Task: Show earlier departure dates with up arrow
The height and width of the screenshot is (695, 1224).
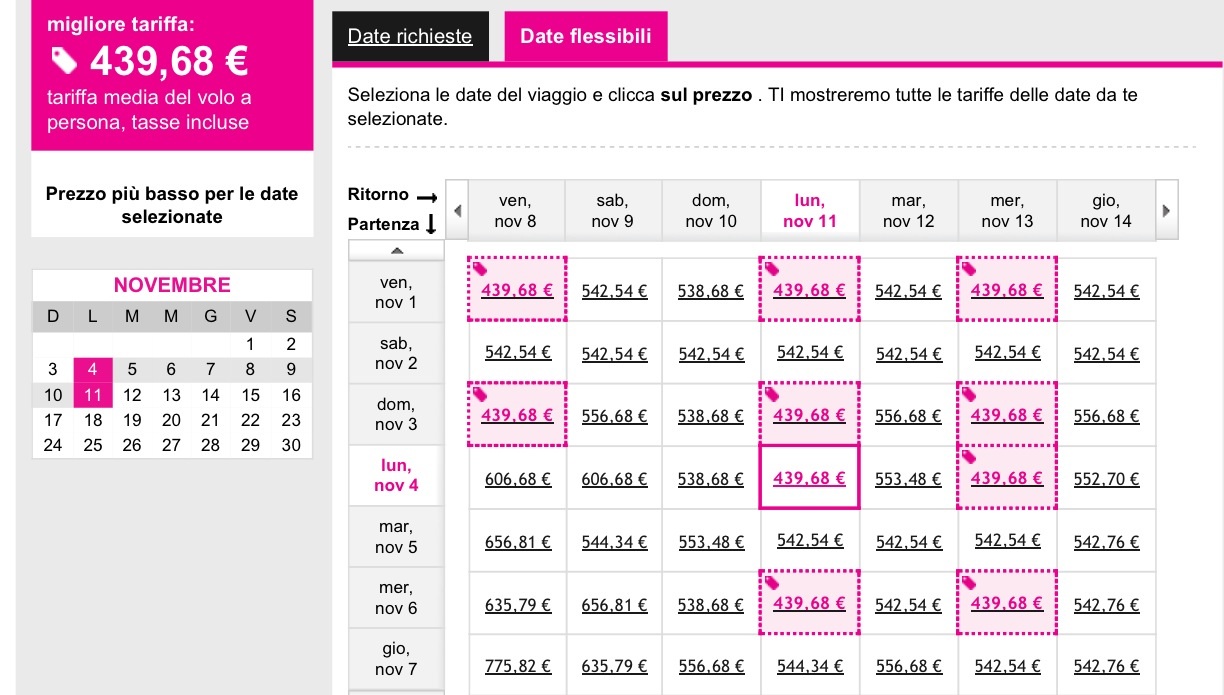Action: [x=396, y=250]
